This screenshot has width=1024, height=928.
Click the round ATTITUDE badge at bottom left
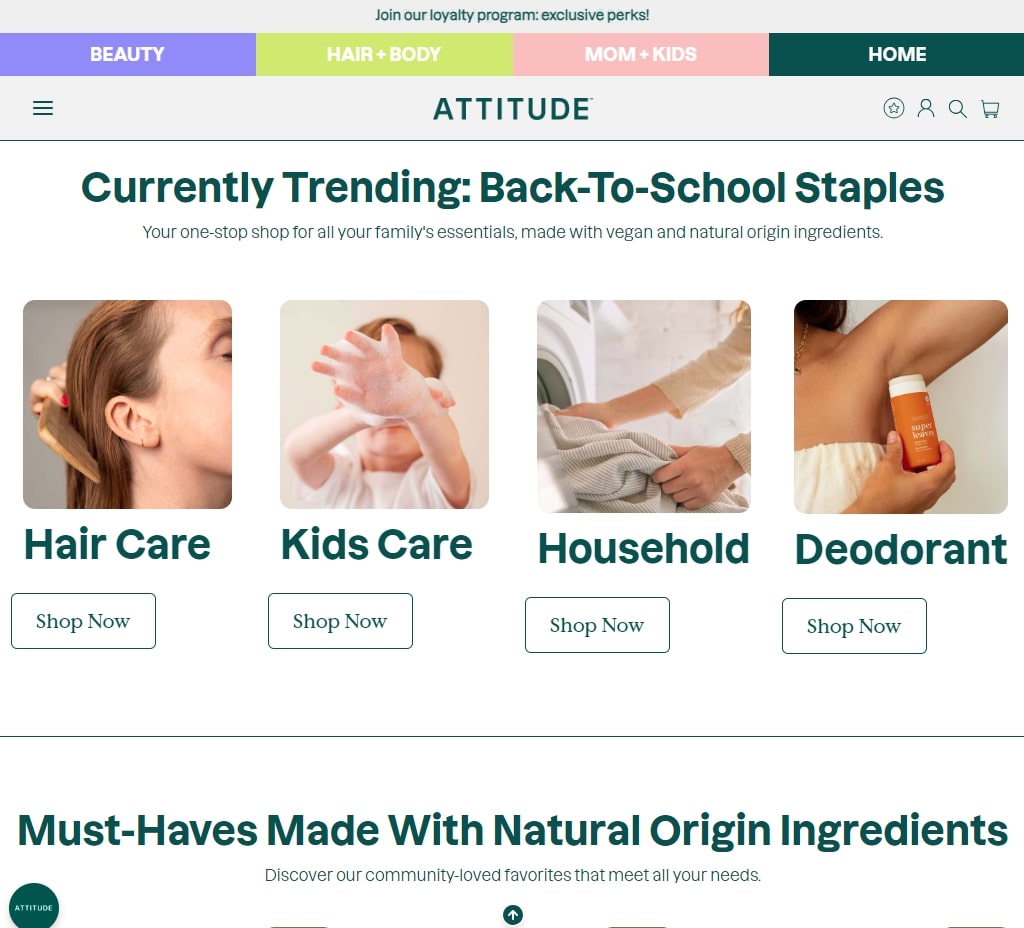[34, 907]
